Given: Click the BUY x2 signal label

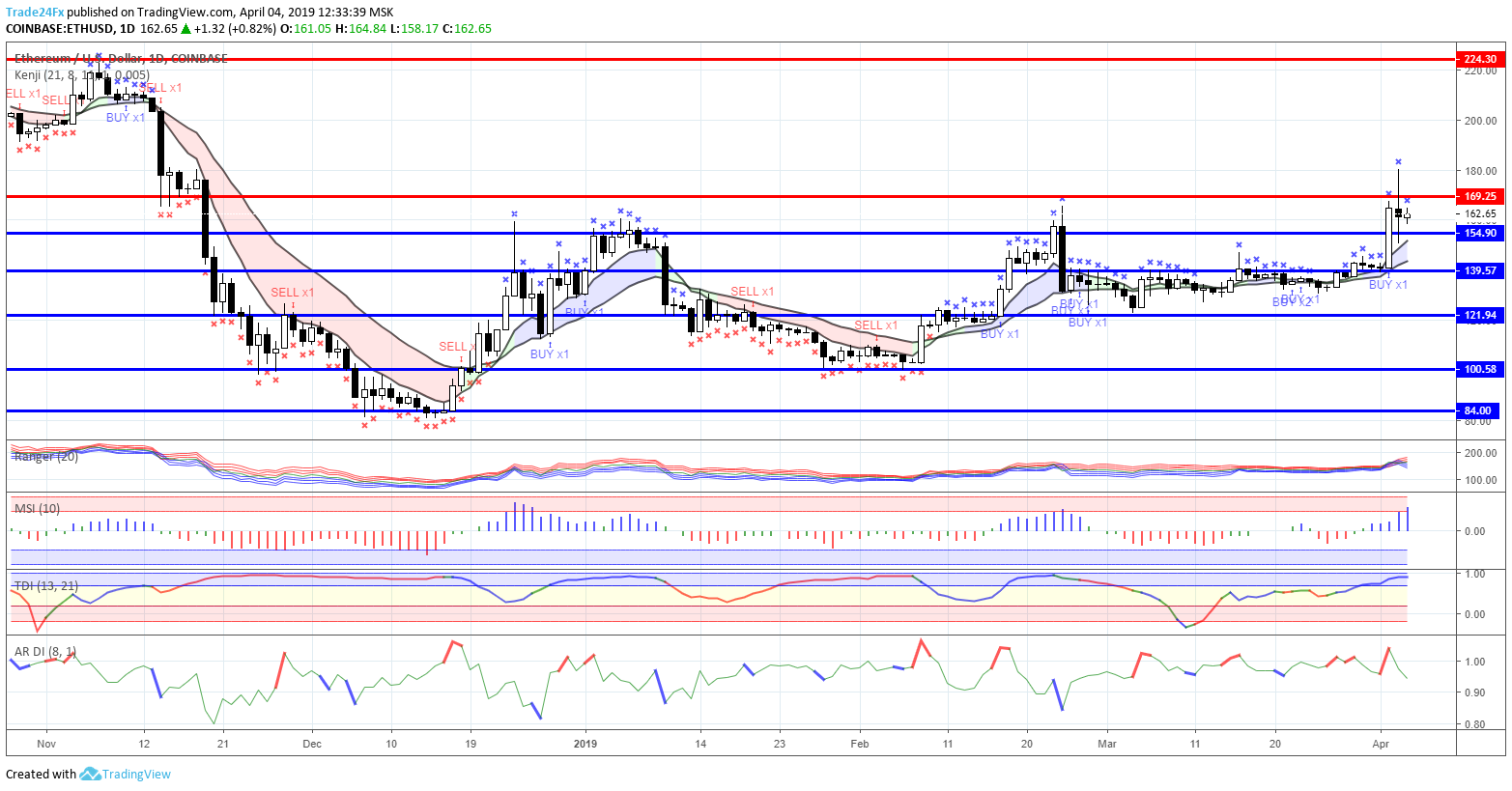Looking at the screenshot, I should tap(1292, 302).
